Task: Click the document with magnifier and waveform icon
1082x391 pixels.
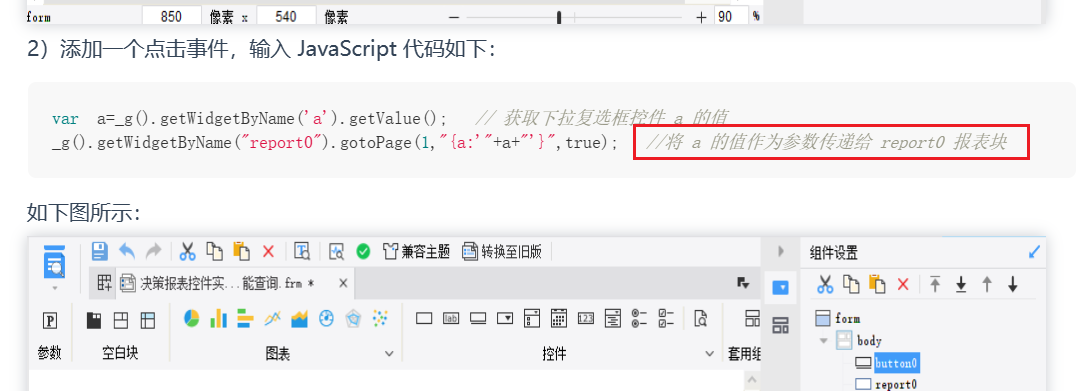Action: [336, 251]
